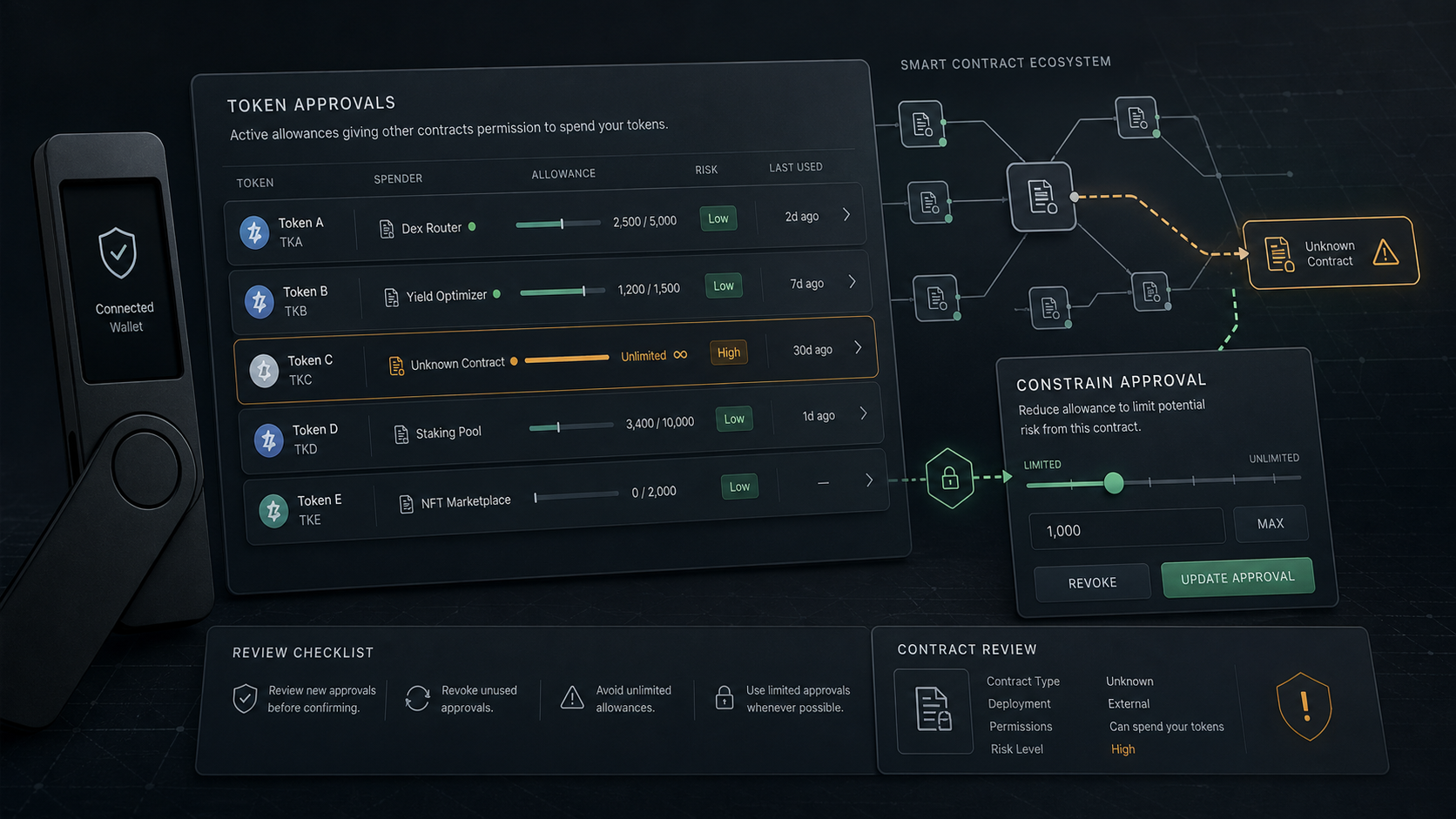Image resolution: width=1456 pixels, height=819 pixels.
Task: Click the grey Token C coin icon
Action: (264, 370)
